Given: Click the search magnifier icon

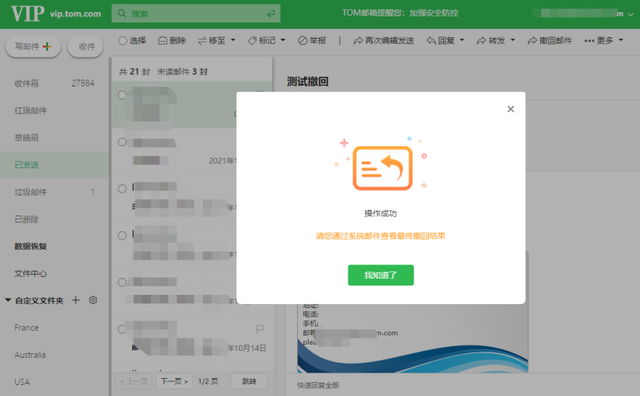Looking at the screenshot, I should click(x=122, y=13).
